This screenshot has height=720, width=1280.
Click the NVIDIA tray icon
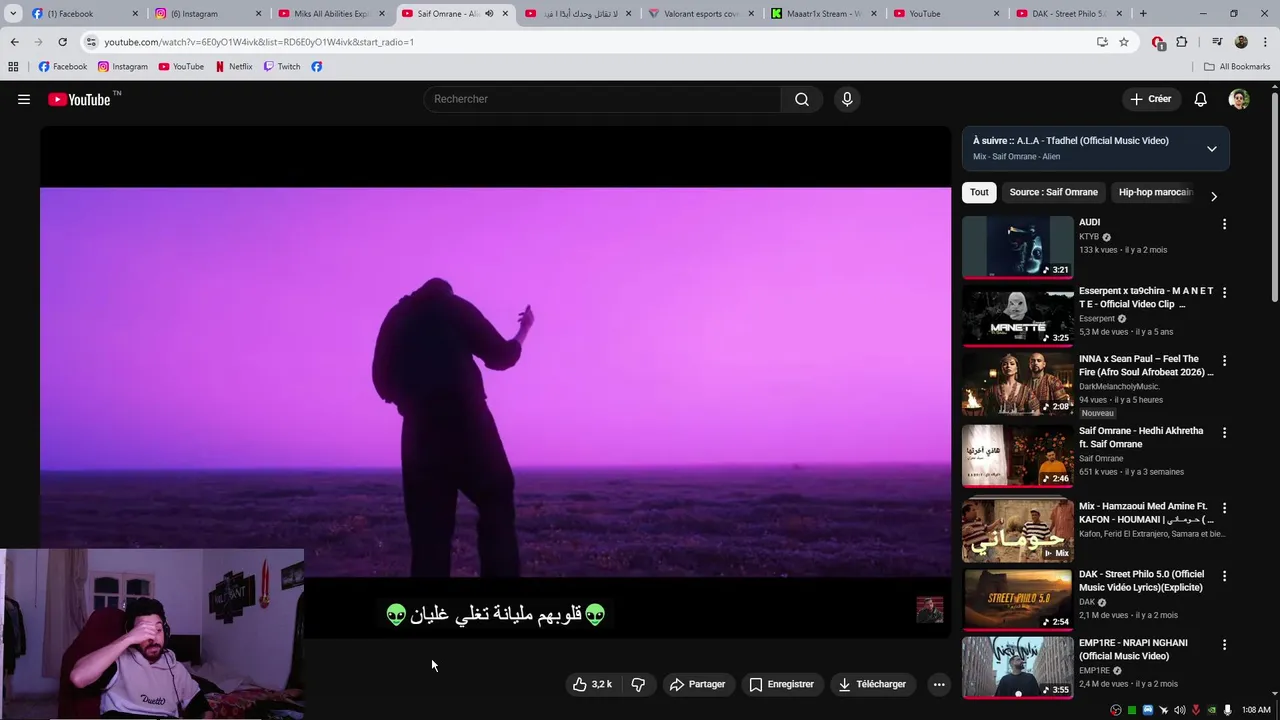1212,710
